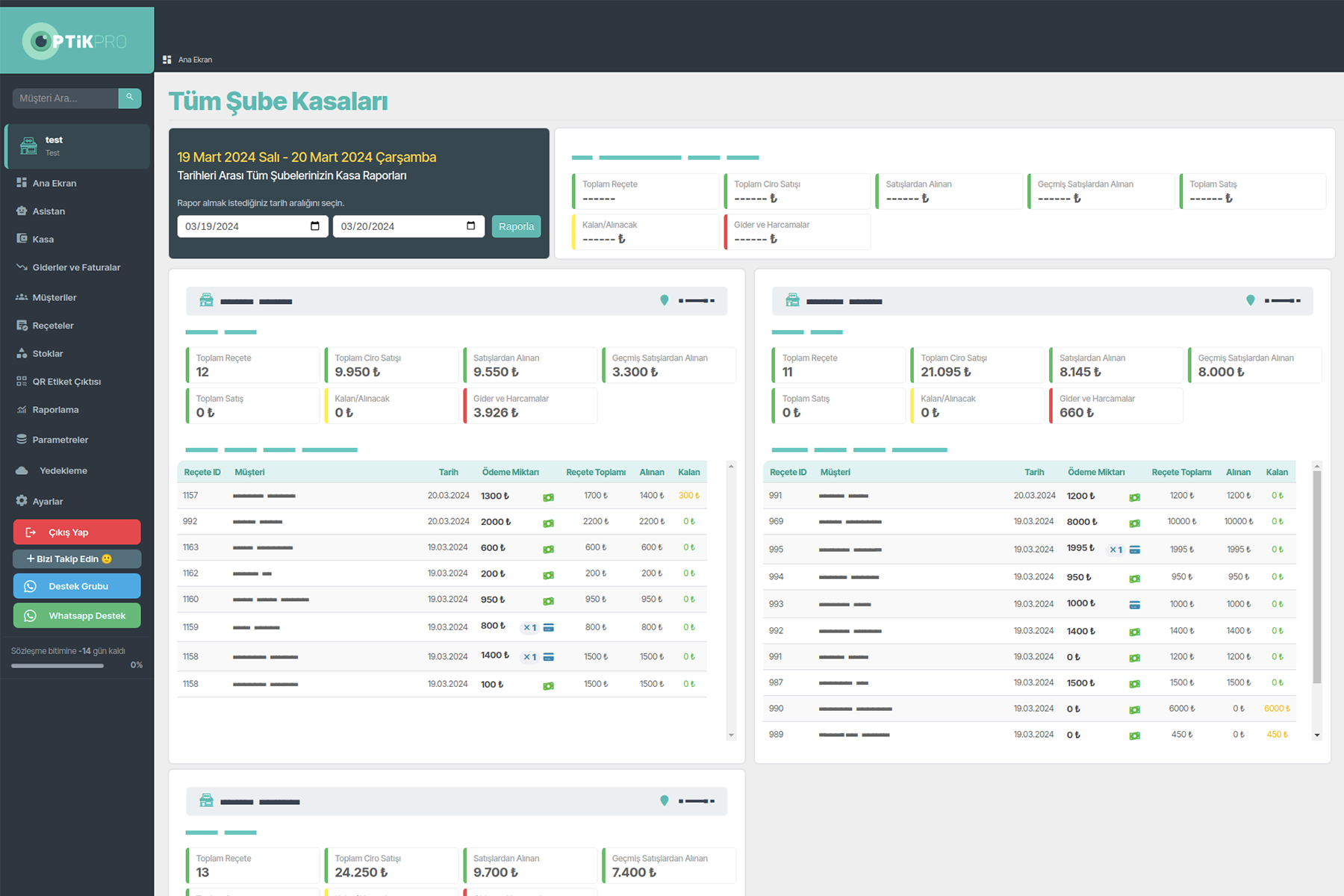Click the Ayarlar gear icon
Viewport: 1344px width, 896px height.
click(22, 501)
